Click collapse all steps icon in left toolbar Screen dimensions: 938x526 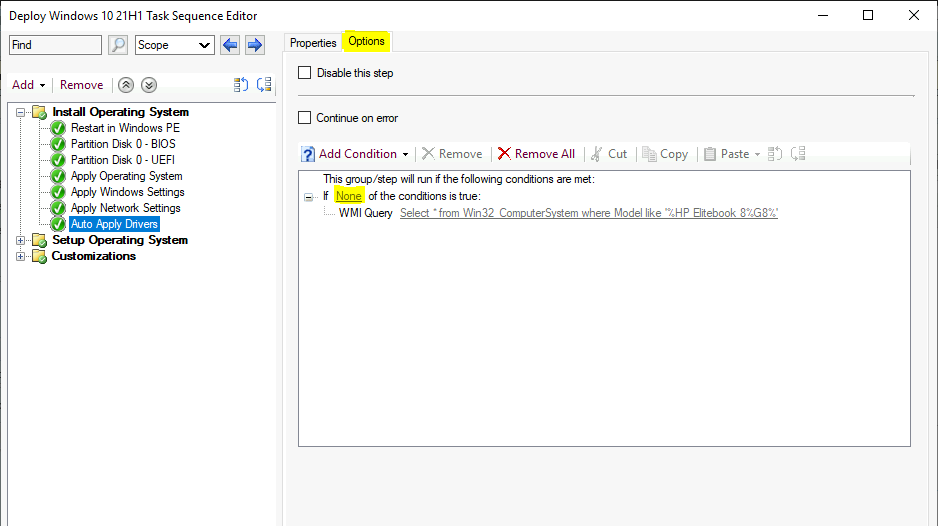point(264,85)
